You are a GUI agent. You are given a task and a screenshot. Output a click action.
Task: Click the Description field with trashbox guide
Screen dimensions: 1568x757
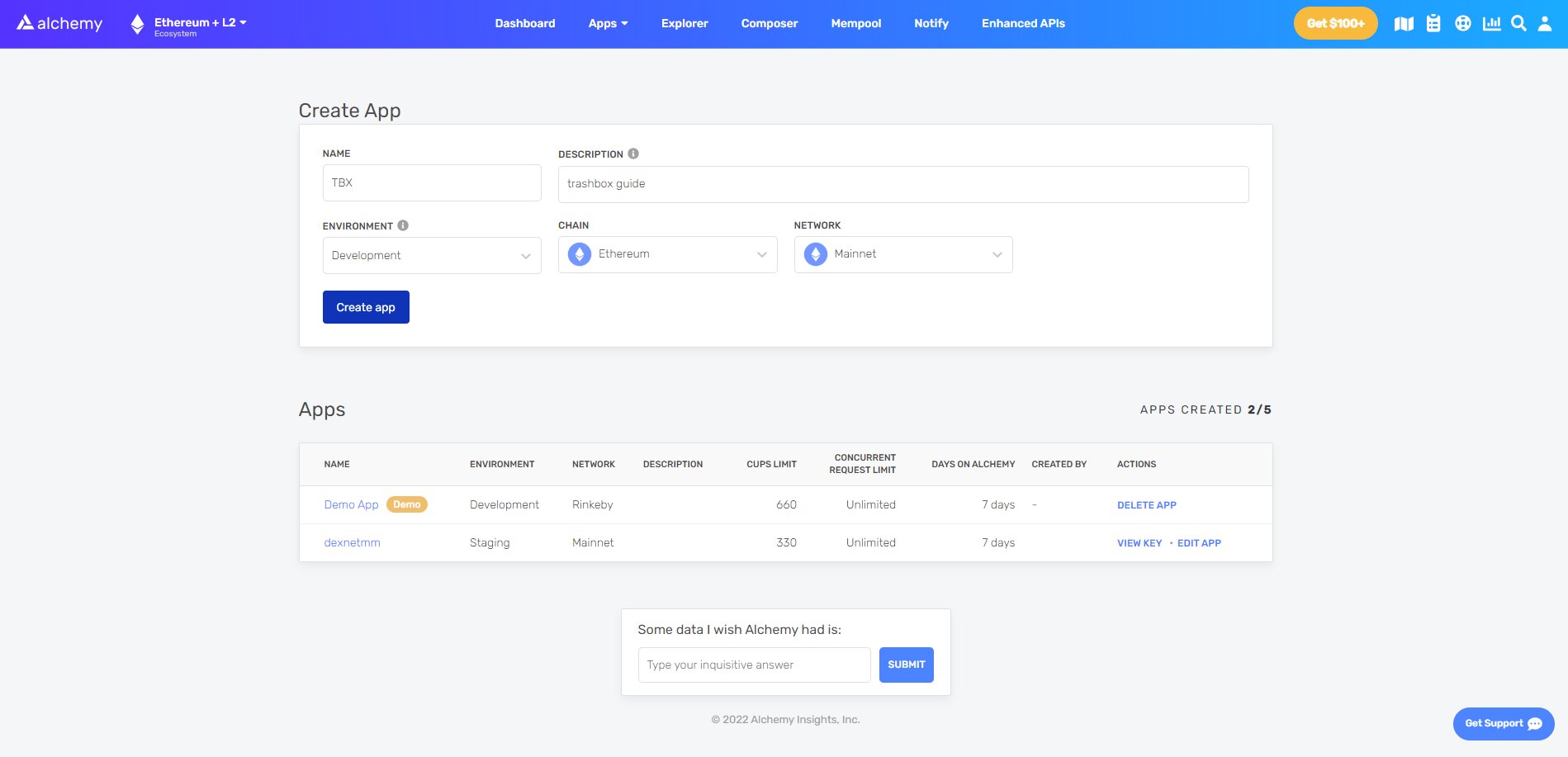point(903,184)
